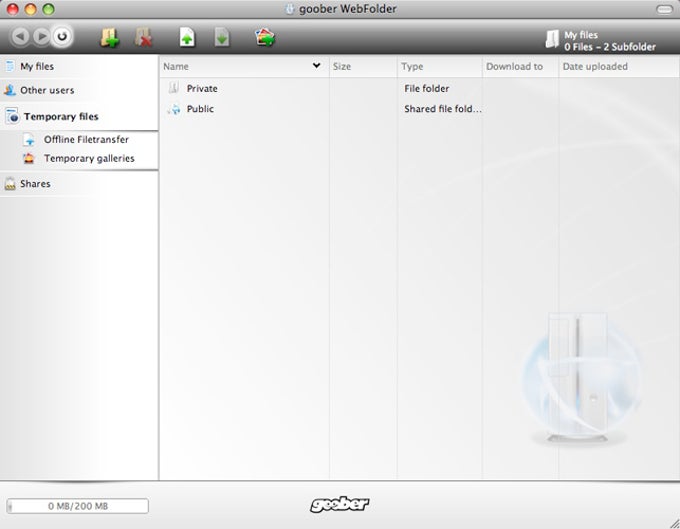Open Offline Filetransfer entry

pyautogui.click(x=86, y=140)
